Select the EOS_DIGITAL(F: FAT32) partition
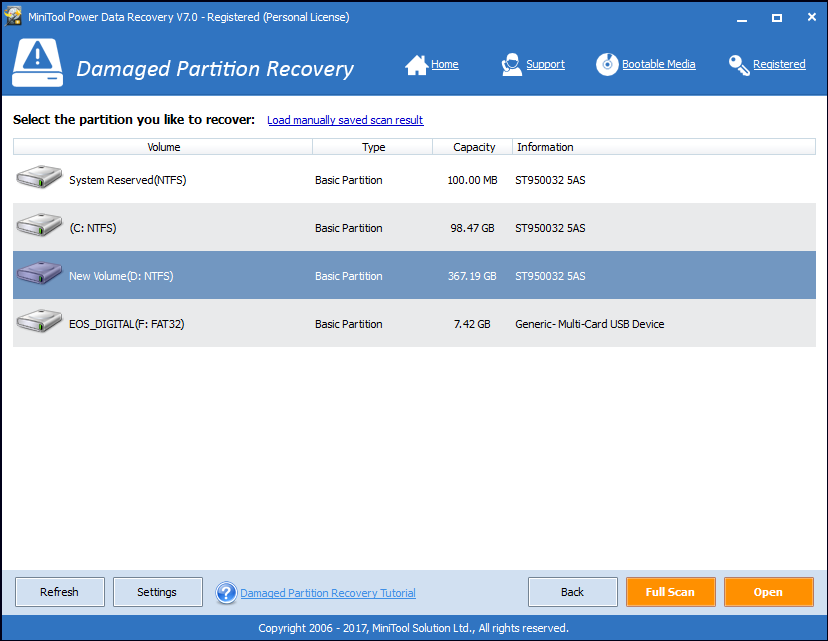 coord(415,324)
